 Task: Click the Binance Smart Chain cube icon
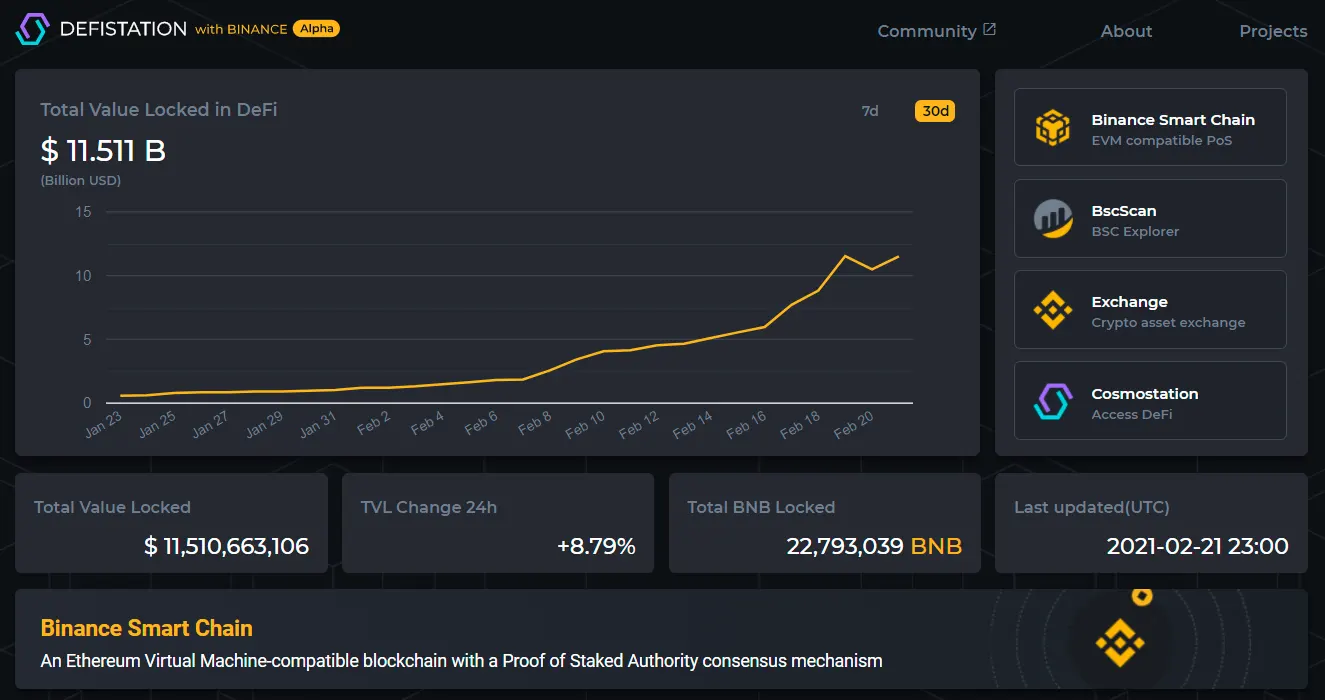[x=1052, y=128]
